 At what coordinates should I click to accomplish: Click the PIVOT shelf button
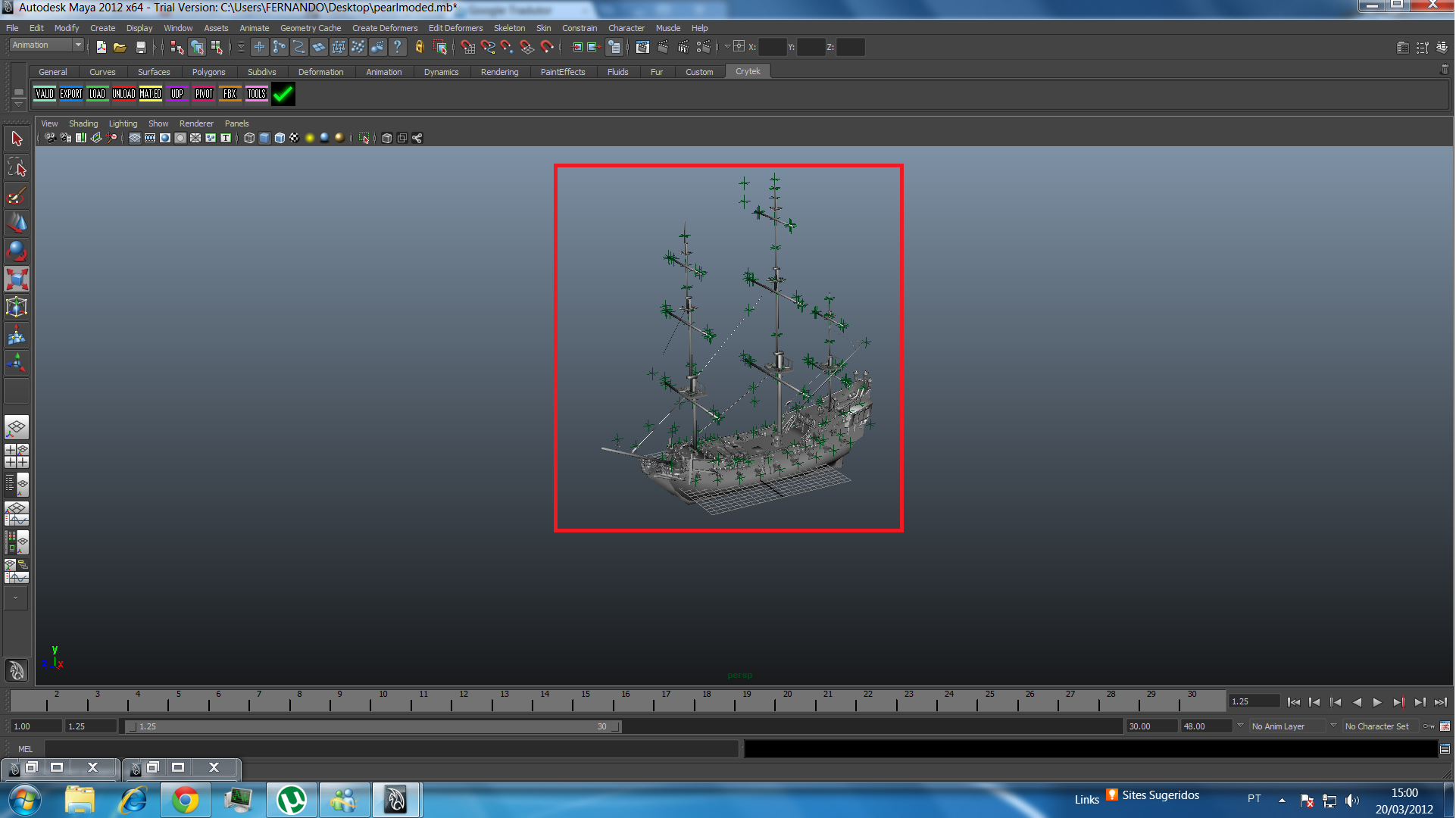(204, 94)
